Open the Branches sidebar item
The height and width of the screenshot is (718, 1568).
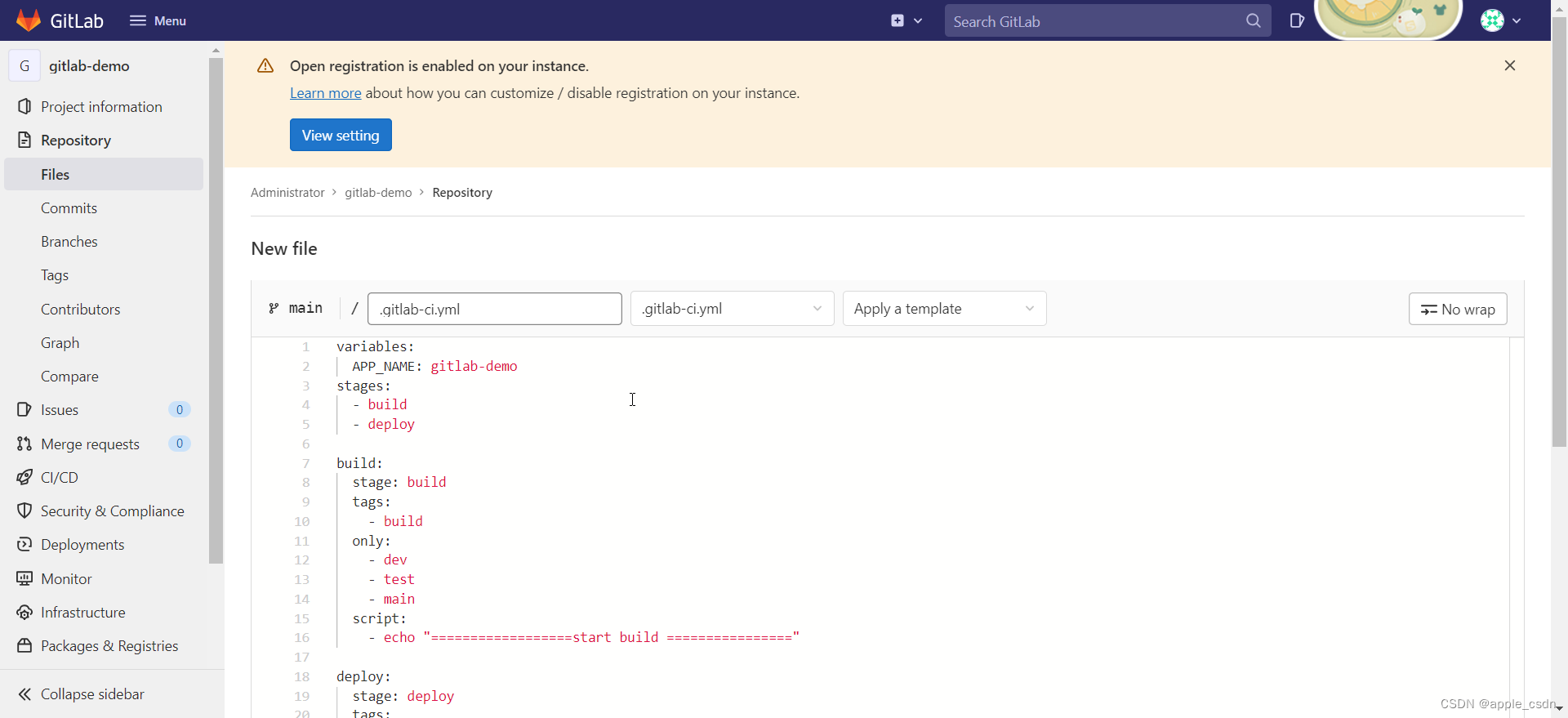(104, 242)
